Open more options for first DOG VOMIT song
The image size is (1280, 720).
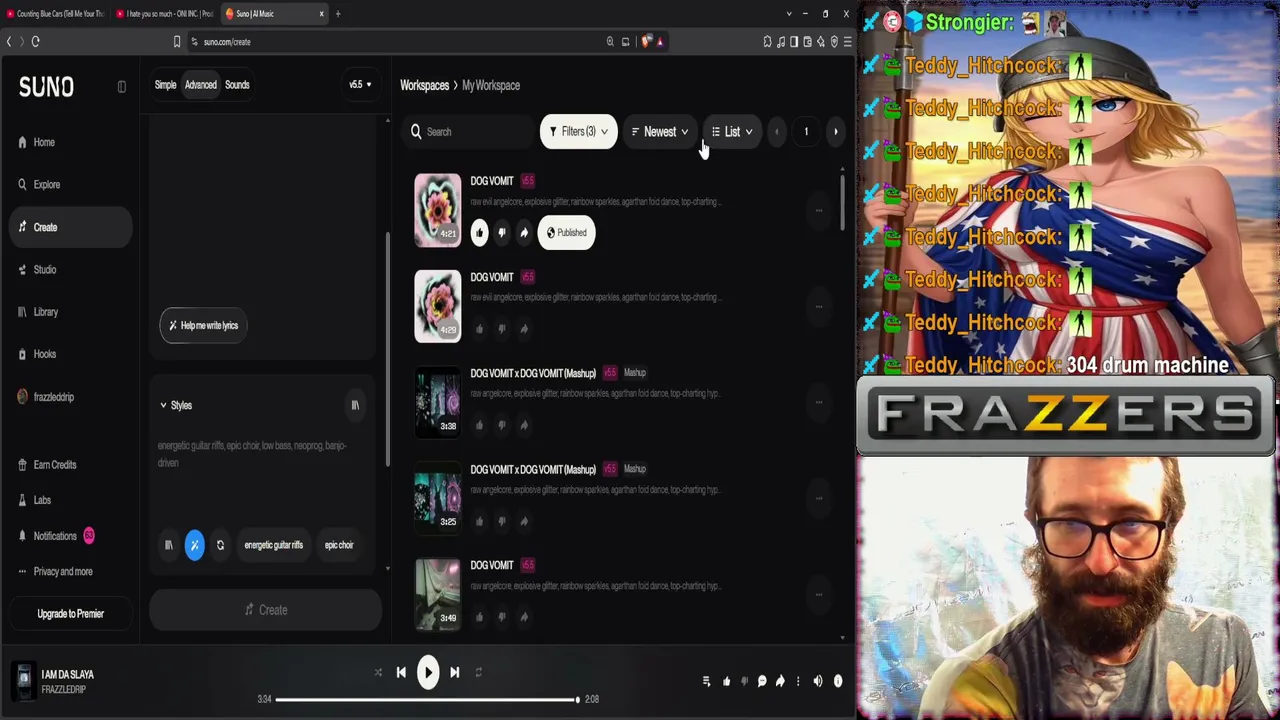pyautogui.click(x=819, y=210)
